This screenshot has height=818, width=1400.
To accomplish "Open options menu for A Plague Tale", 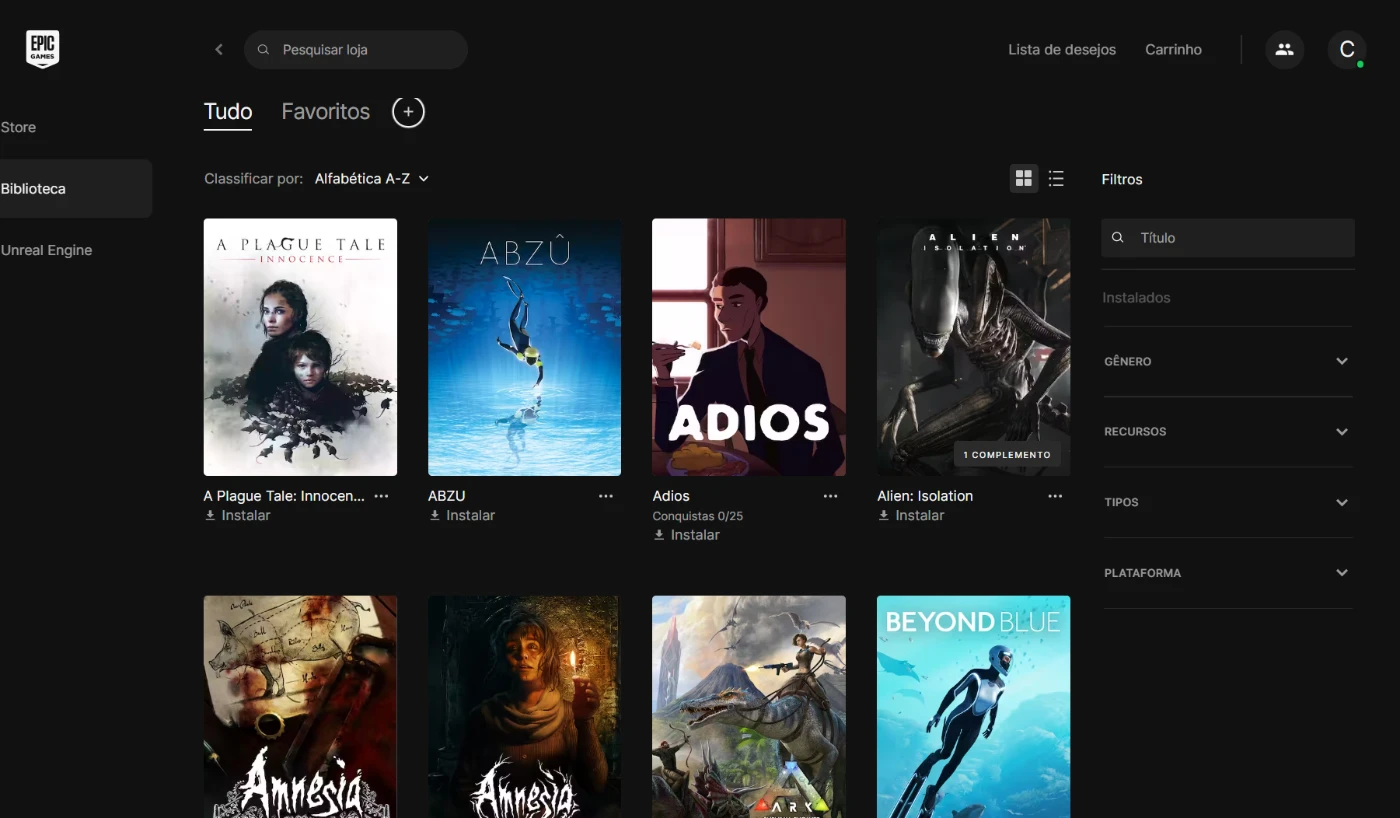I will 381,496.
